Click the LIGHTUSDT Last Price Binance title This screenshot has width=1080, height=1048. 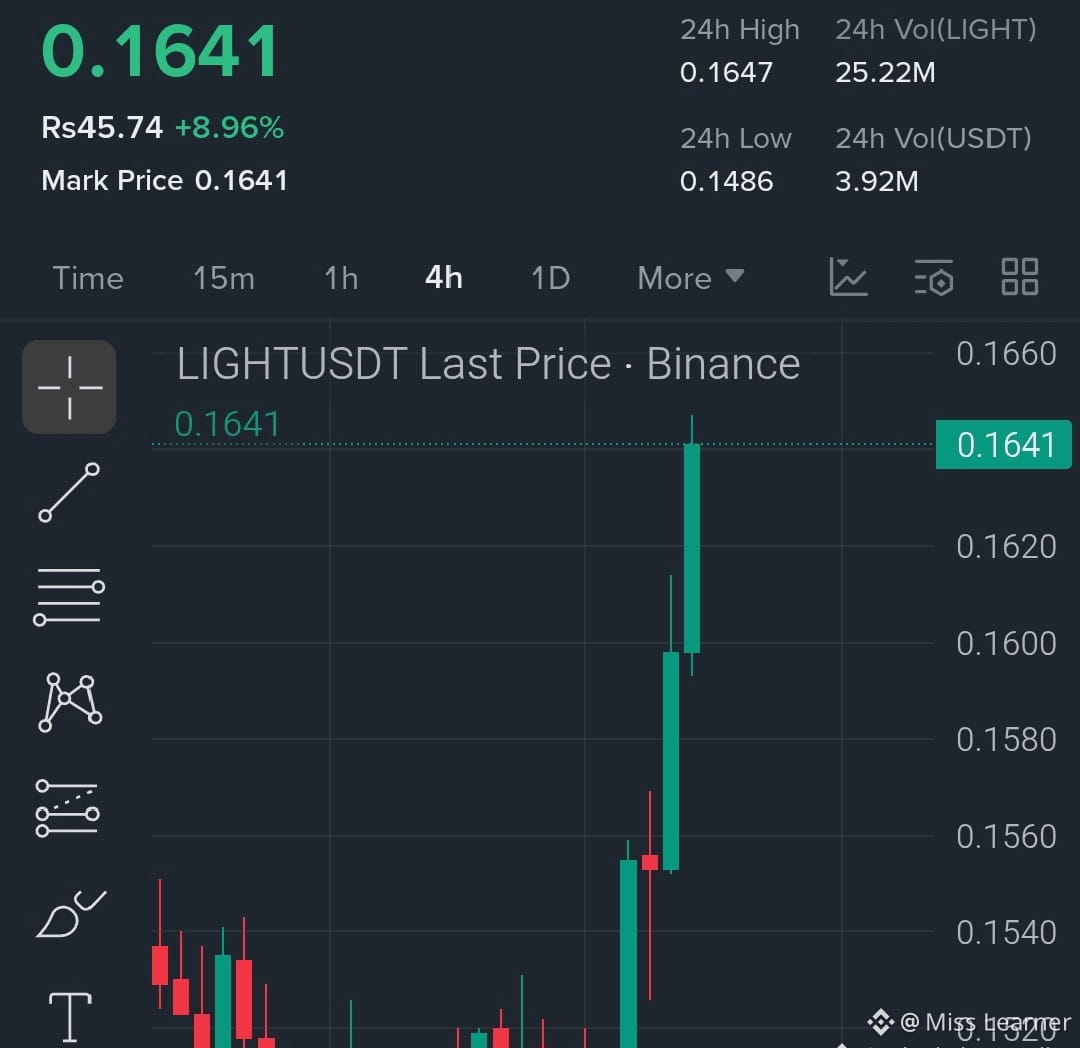point(488,364)
